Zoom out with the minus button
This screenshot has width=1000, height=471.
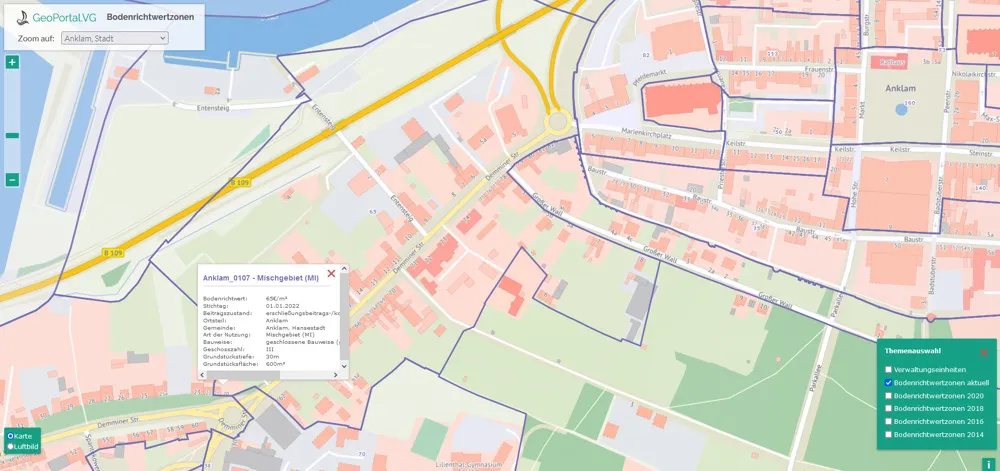point(12,180)
